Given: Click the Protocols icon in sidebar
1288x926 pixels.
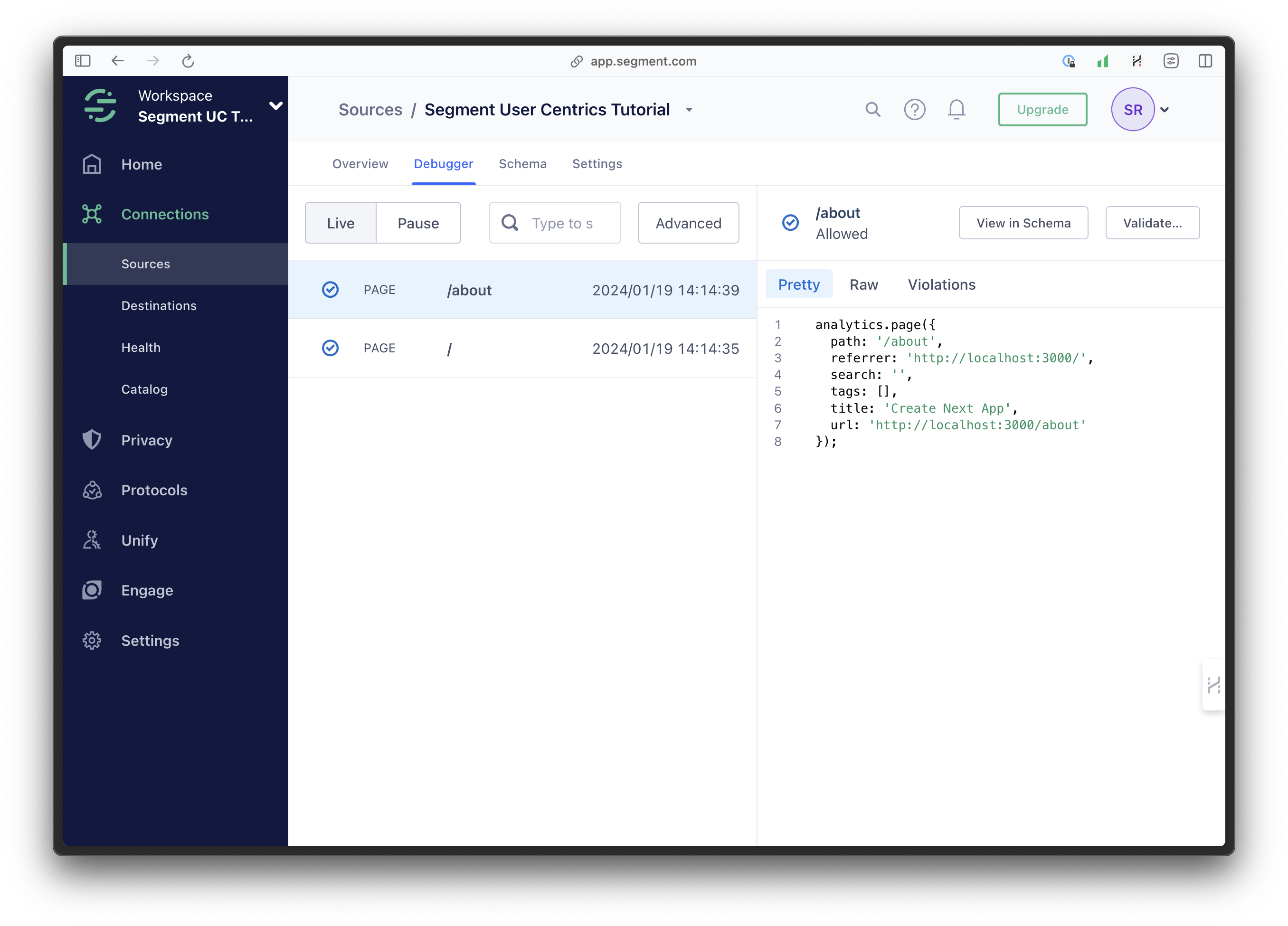Looking at the screenshot, I should [x=94, y=490].
